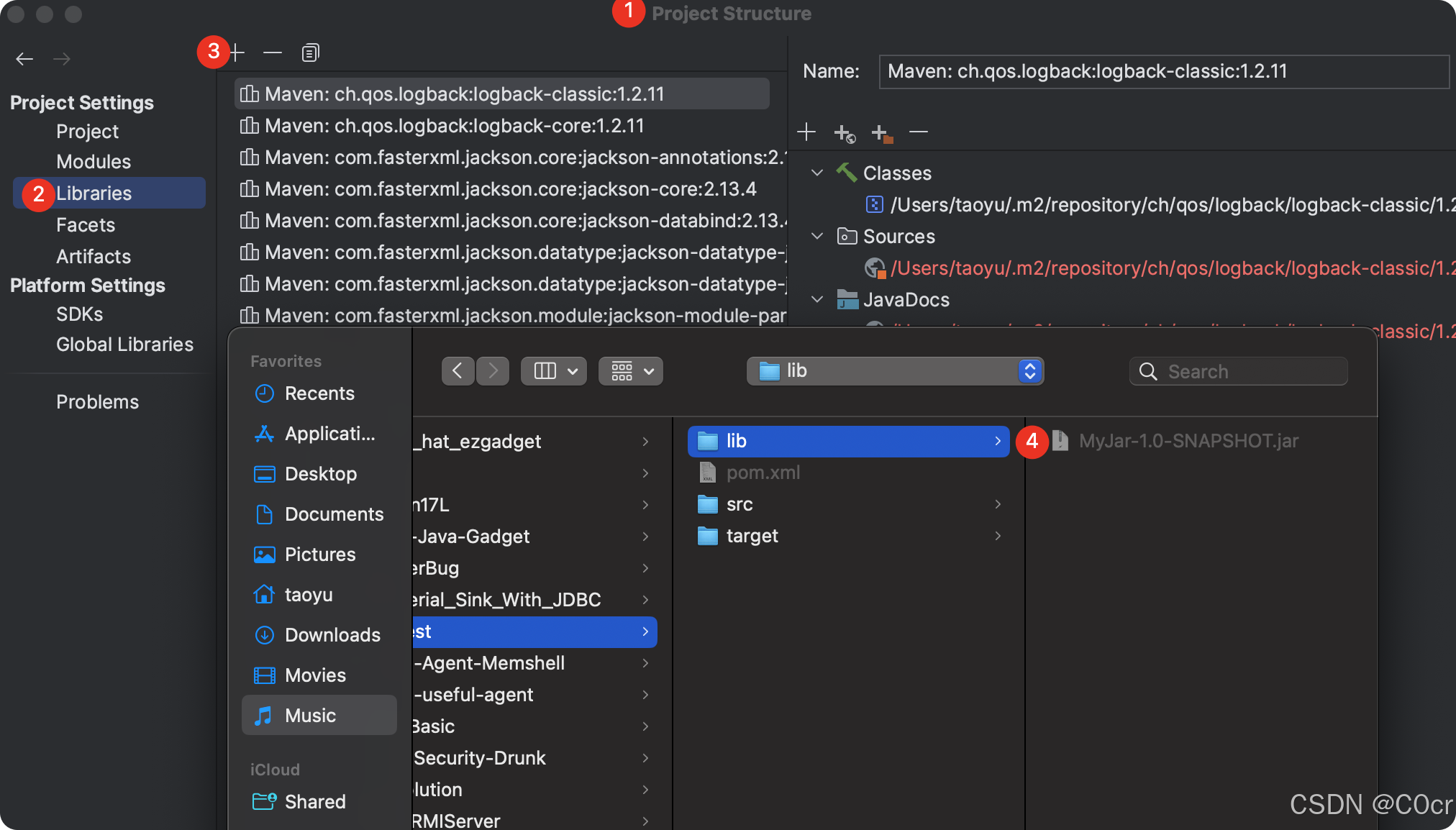Navigate back with the left arrow
The height and width of the screenshot is (830, 1456).
coord(24,59)
